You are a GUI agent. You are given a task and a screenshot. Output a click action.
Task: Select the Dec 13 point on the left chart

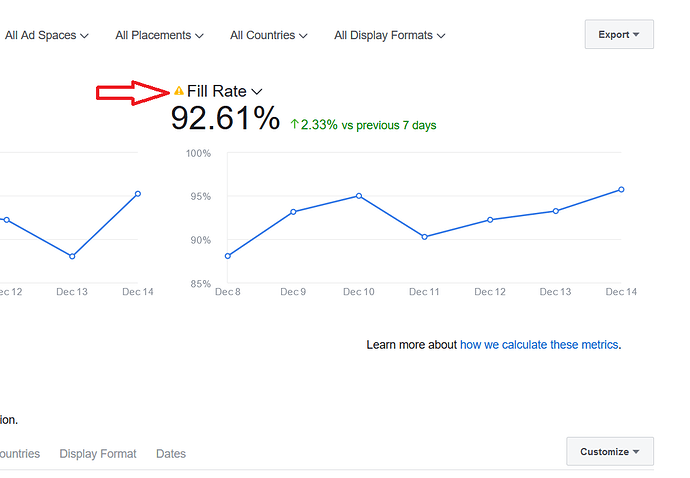tap(72, 256)
